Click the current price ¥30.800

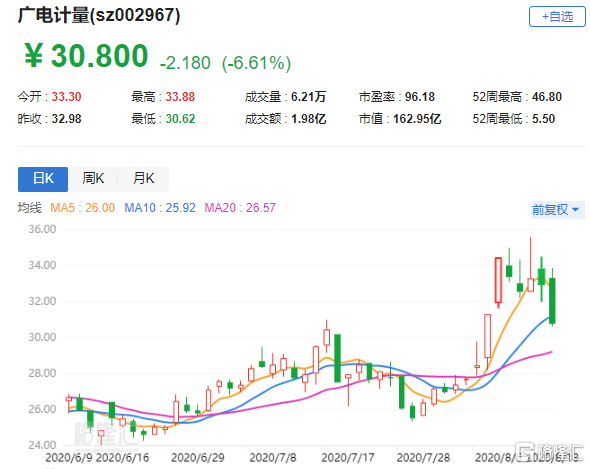tap(86, 56)
